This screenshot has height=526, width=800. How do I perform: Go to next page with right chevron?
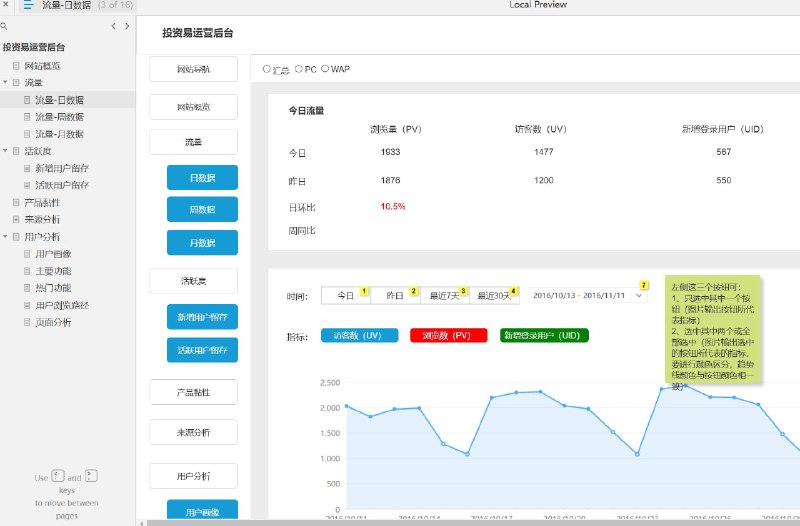[127, 26]
